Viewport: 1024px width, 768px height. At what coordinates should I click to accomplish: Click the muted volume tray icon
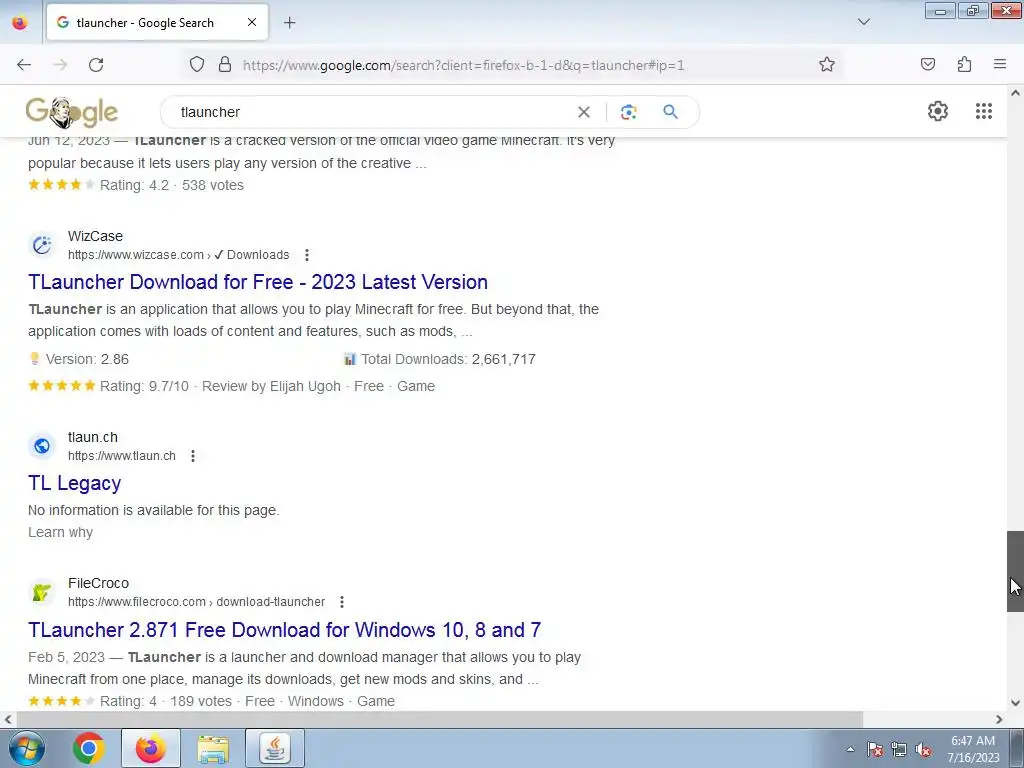(923, 749)
